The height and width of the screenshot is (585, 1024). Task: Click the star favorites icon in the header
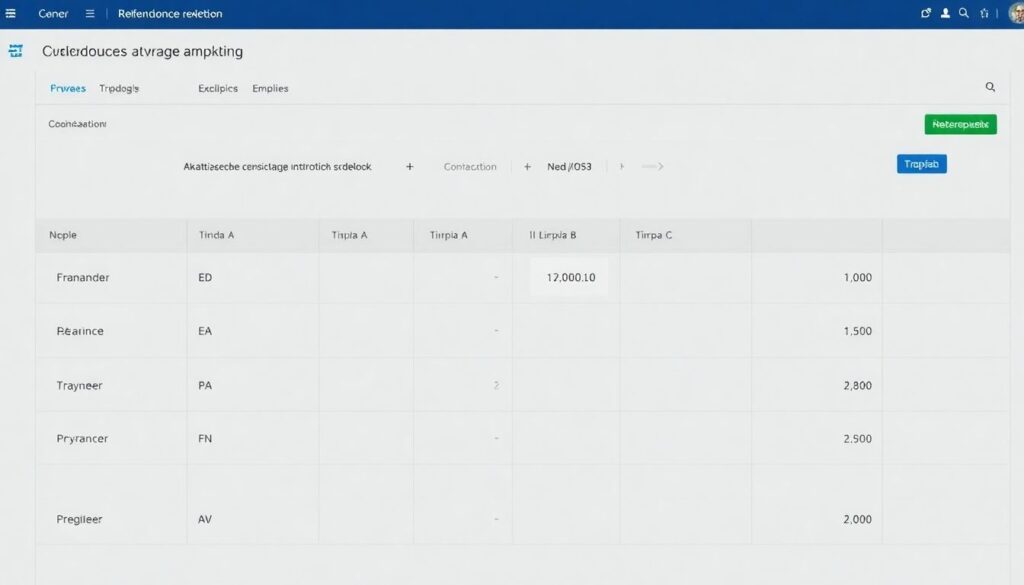pos(985,14)
